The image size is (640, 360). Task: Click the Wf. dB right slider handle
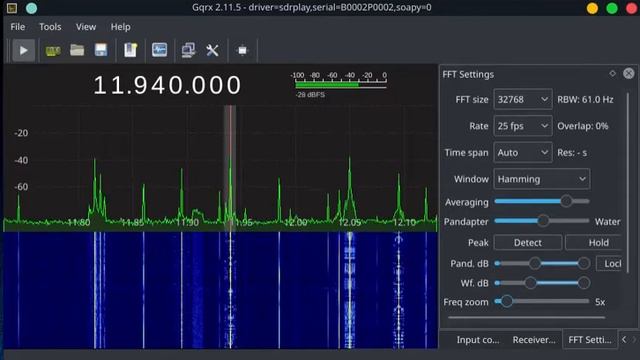point(584,282)
